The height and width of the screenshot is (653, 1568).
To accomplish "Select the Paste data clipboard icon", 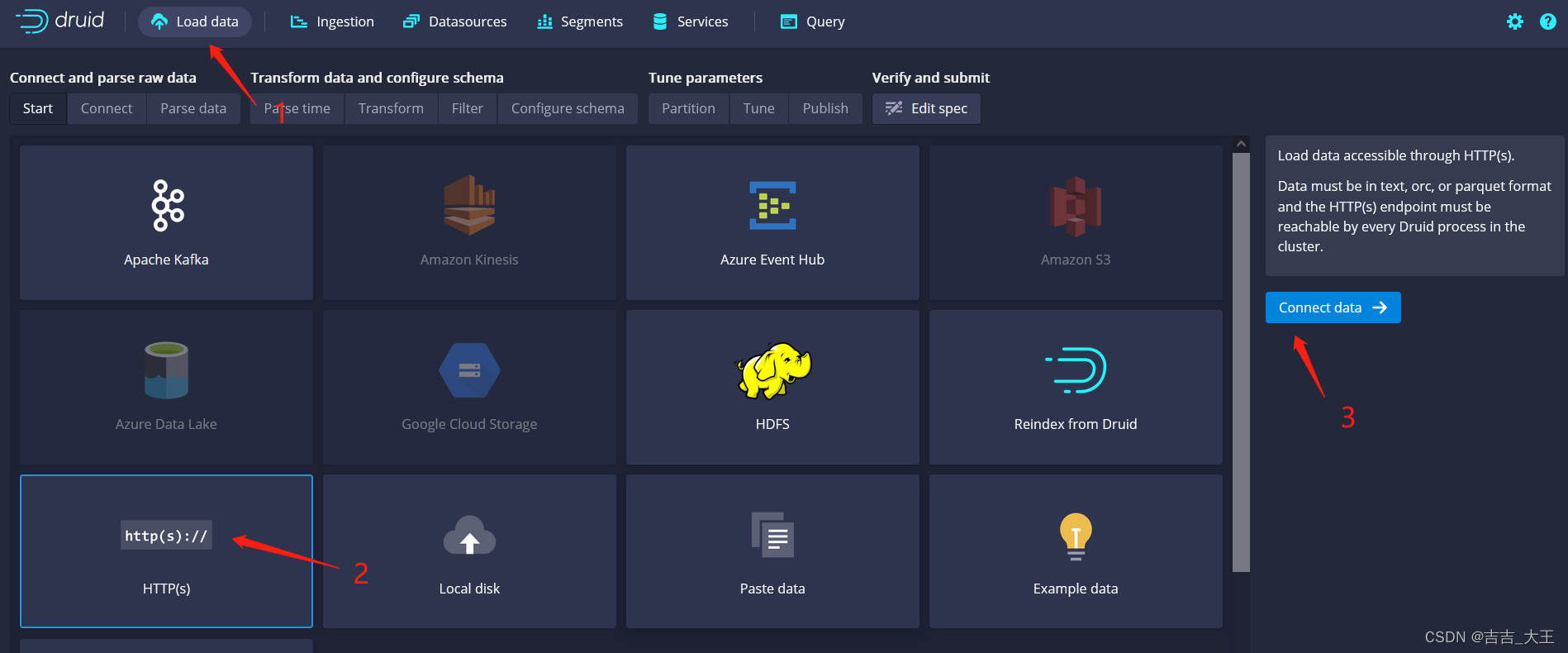I will point(772,535).
